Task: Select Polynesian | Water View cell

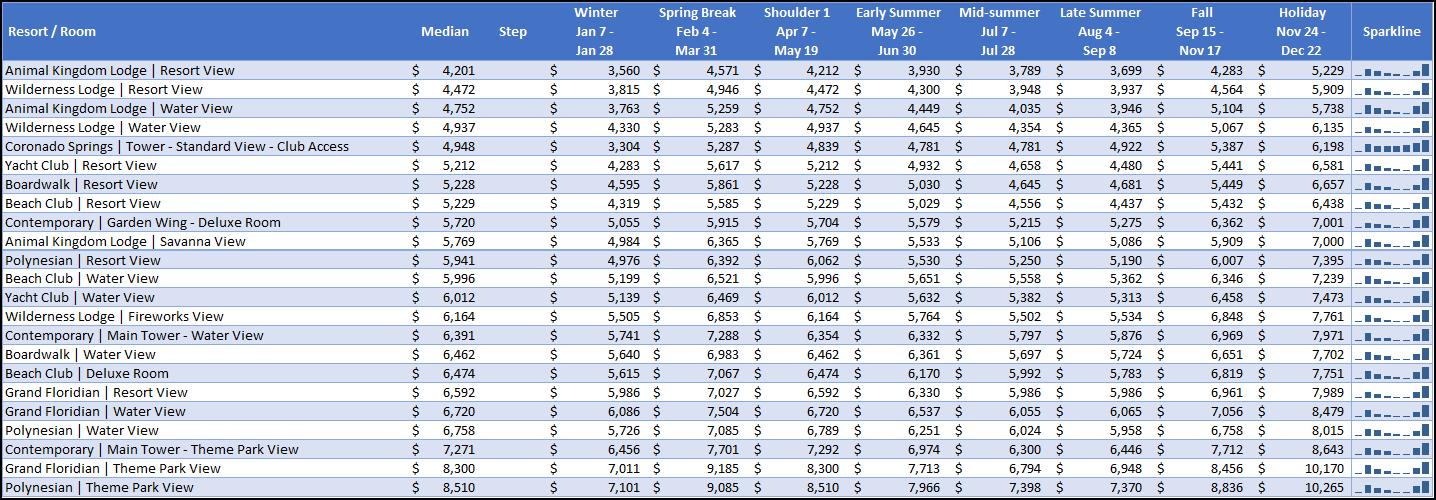Action: [x=82, y=430]
